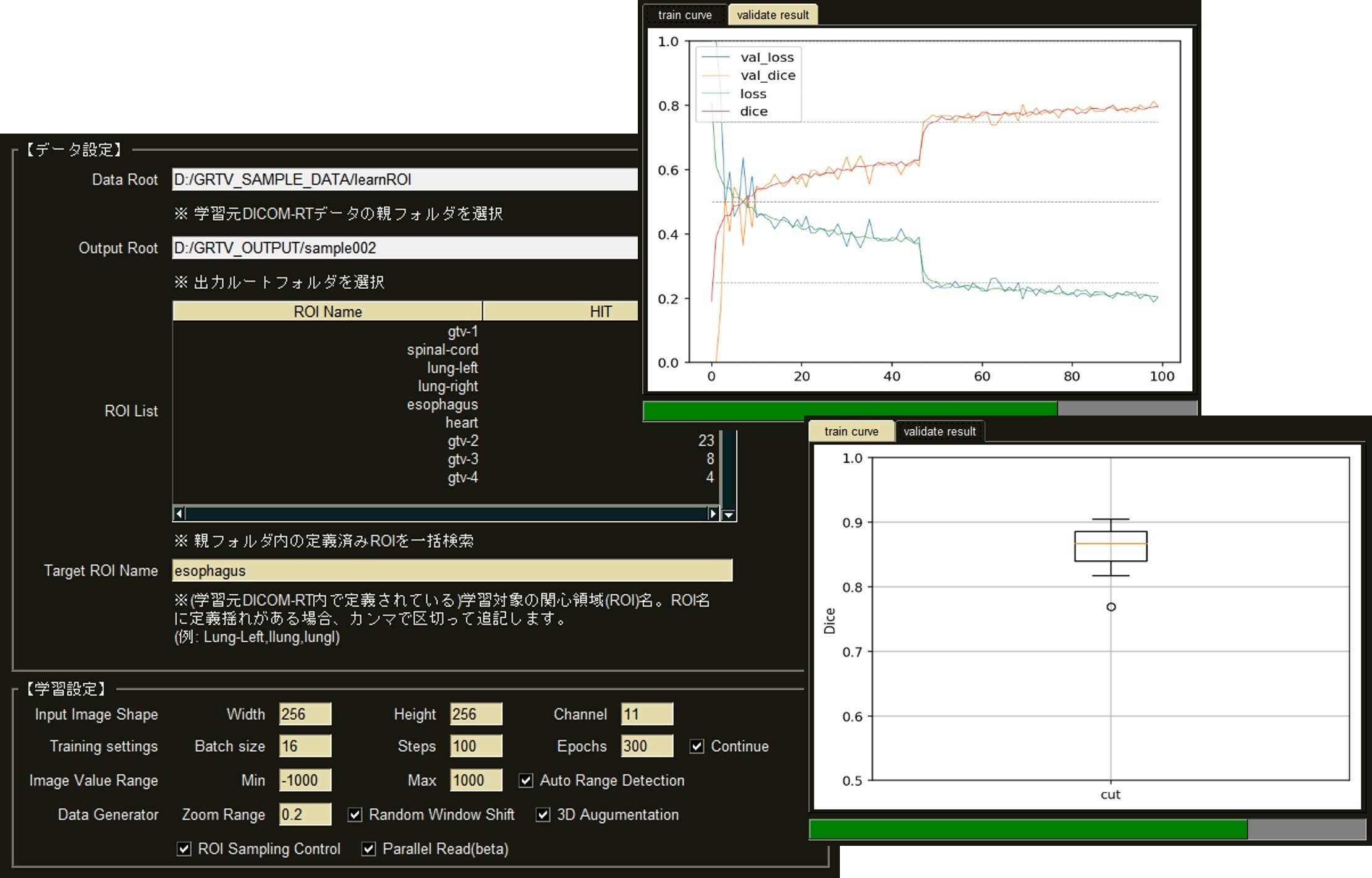Switch to the validate result tab
Image resolution: width=1372 pixels, height=878 pixels.
(772, 15)
